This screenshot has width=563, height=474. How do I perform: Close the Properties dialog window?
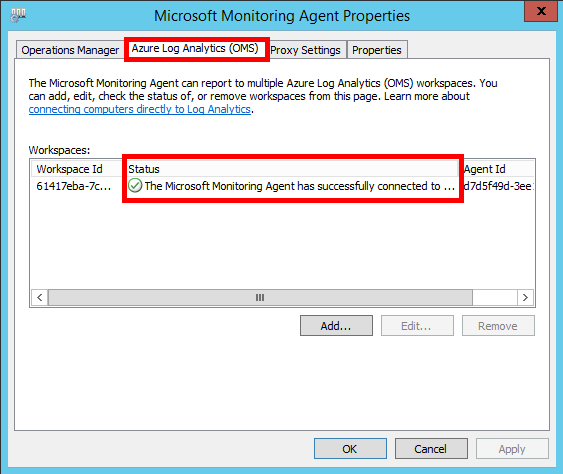click(x=541, y=11)
